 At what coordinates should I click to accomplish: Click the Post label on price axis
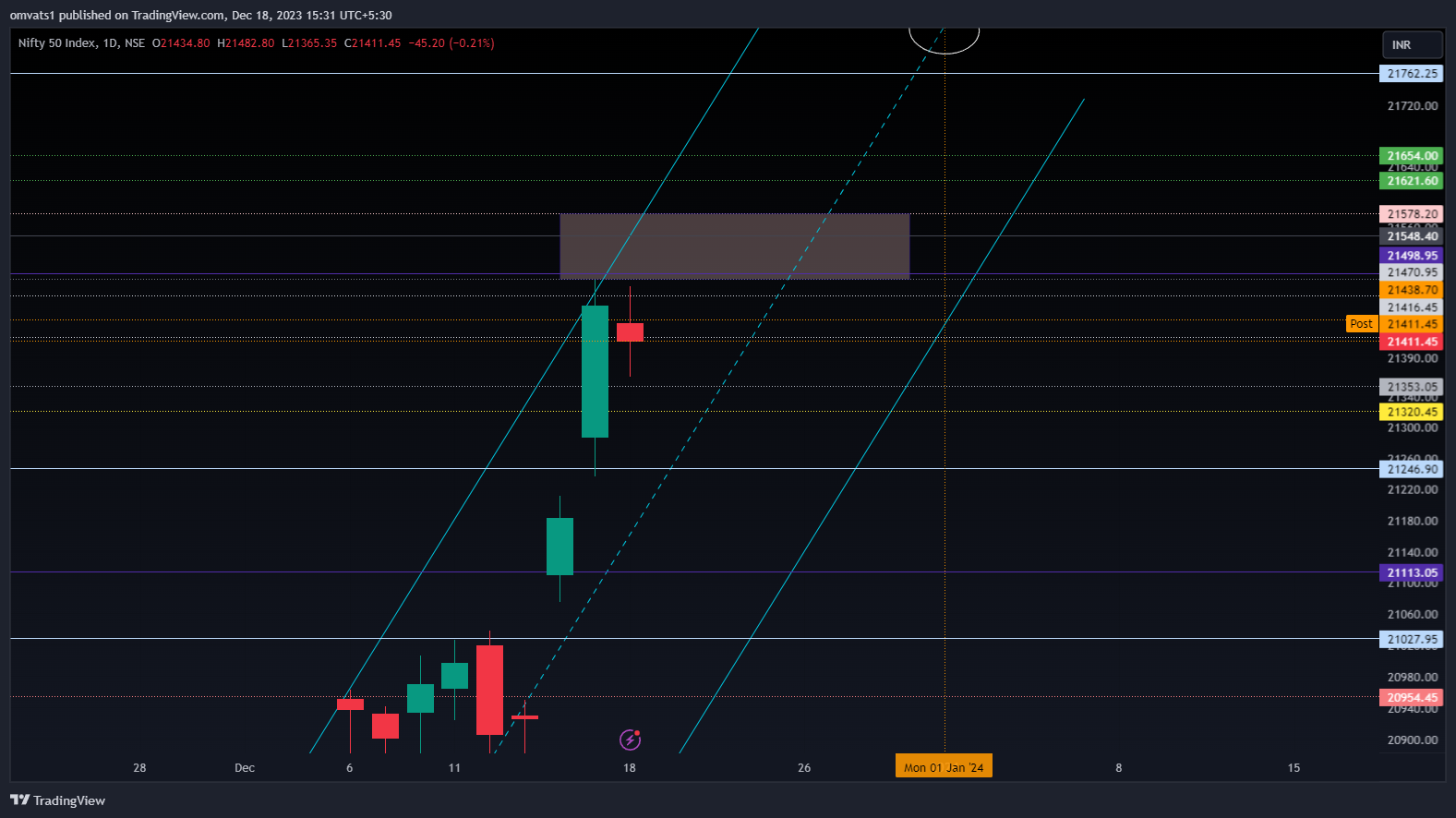tap(1361, 324)
